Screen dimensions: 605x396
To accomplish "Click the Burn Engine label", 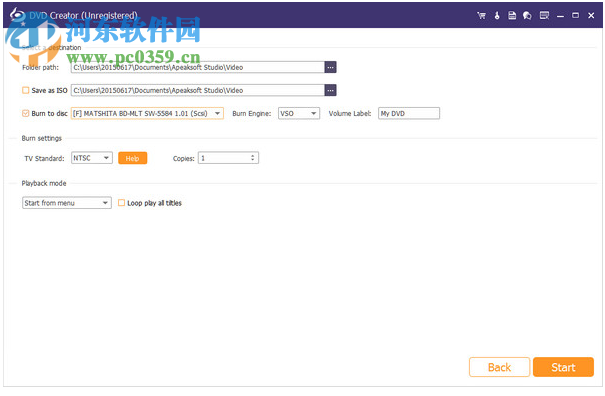I will pos(252,113).
